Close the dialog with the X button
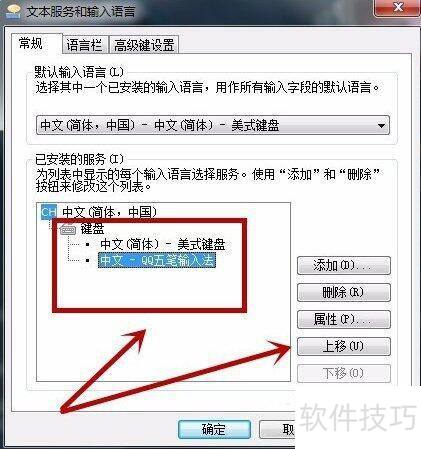The height and width of the screenshot is (449, 421). (x=398, y=7)
